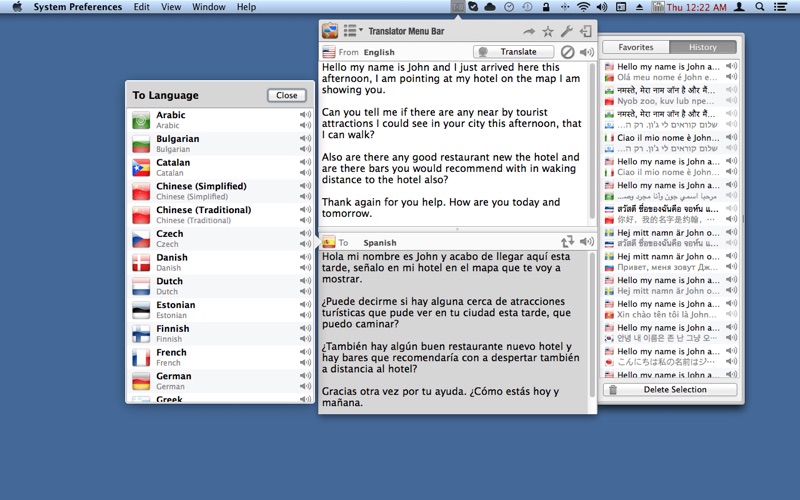Select Catalan in the To Language list

click(x=220, y=167)
